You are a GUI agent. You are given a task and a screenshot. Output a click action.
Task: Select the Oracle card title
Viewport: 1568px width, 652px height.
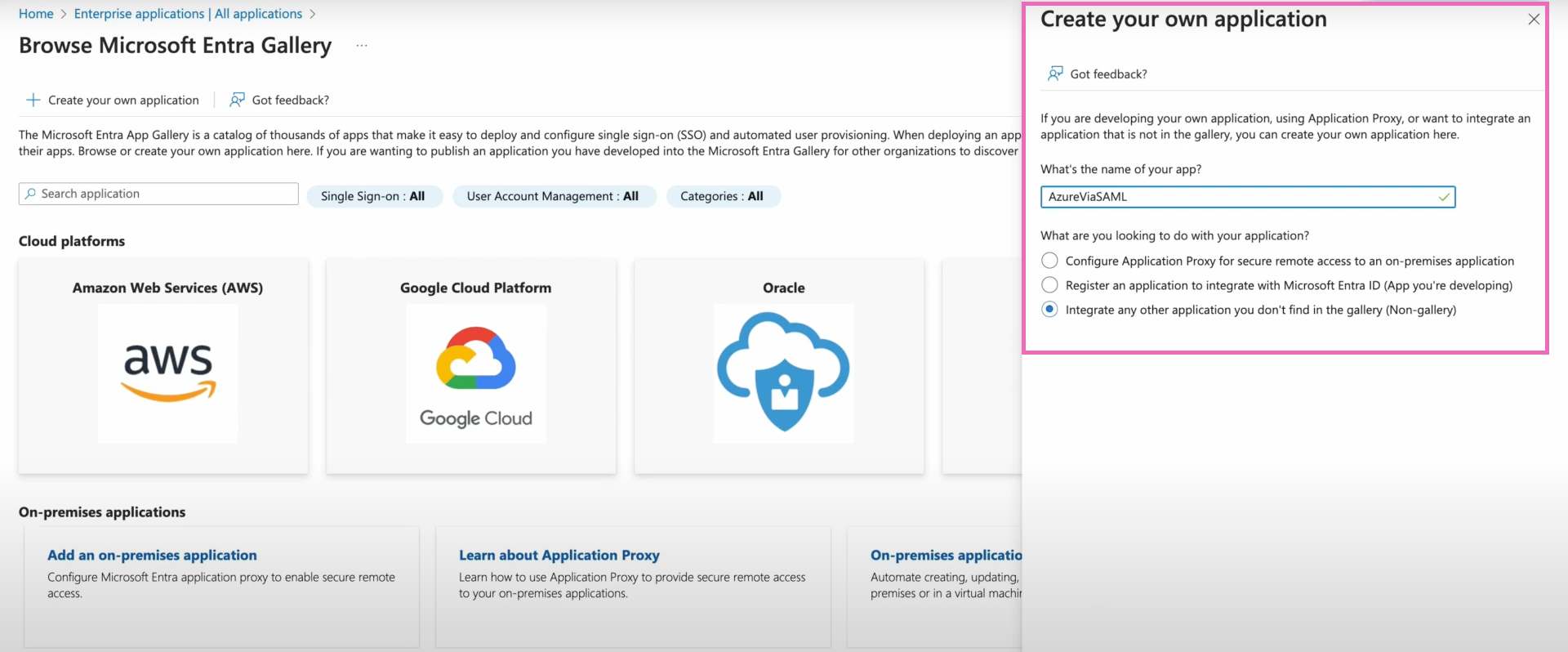click(x=784, y=288)
